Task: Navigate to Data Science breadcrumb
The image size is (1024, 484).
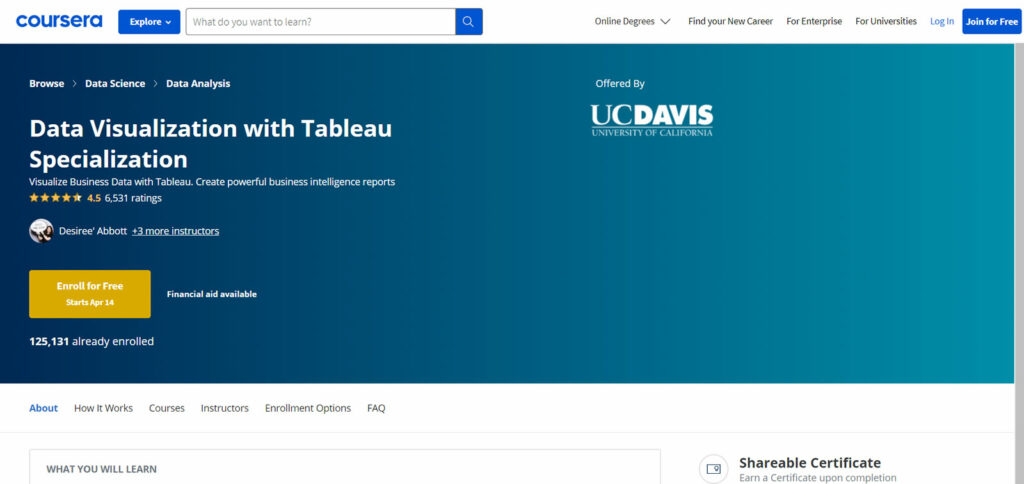Action: 115,84
